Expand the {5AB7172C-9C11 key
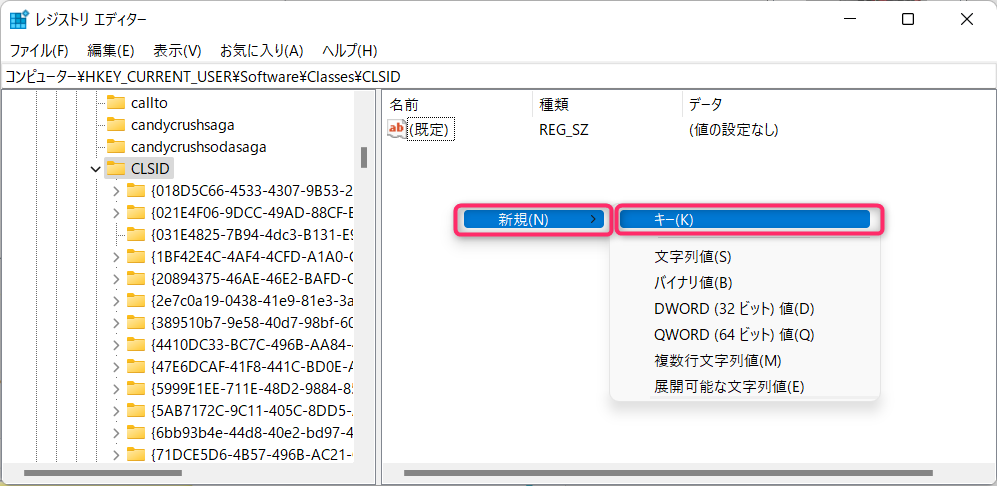This screenshot has height=486, width=997. click(116, 410)
